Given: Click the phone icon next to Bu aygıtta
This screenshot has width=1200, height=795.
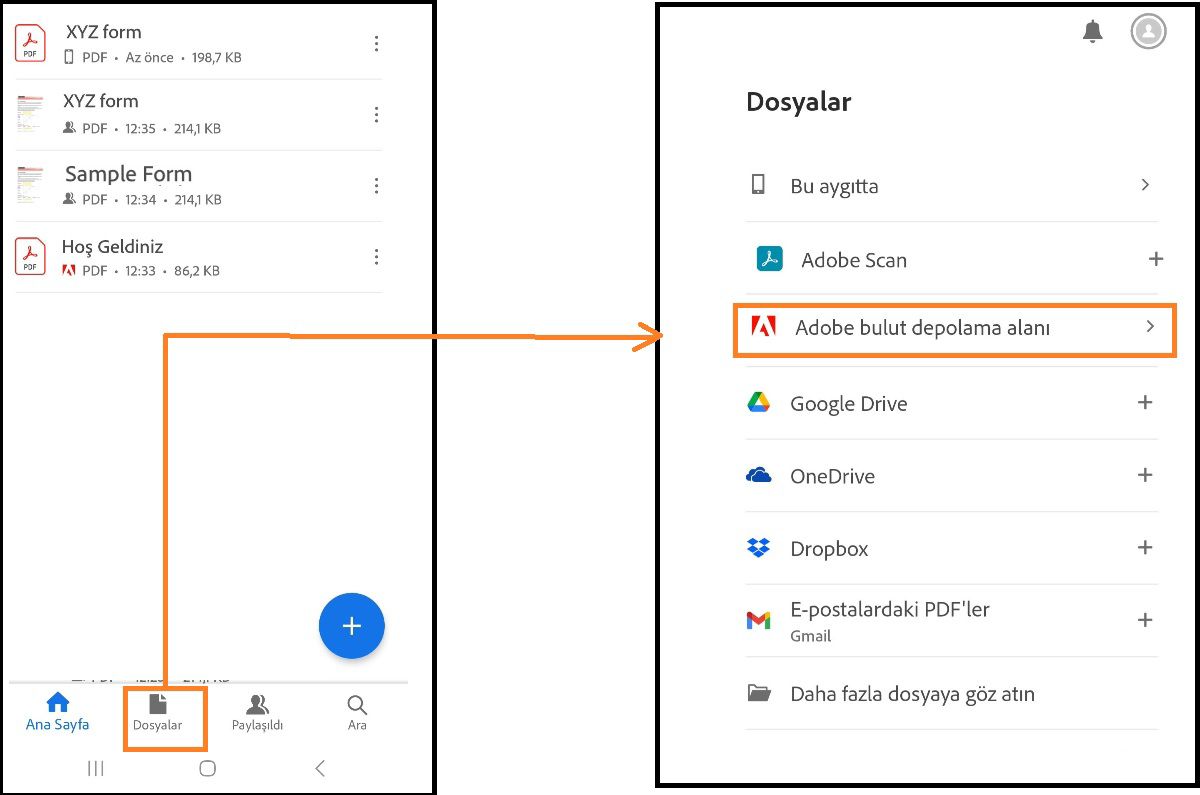Looking at the screenshot, I should 758,185.
